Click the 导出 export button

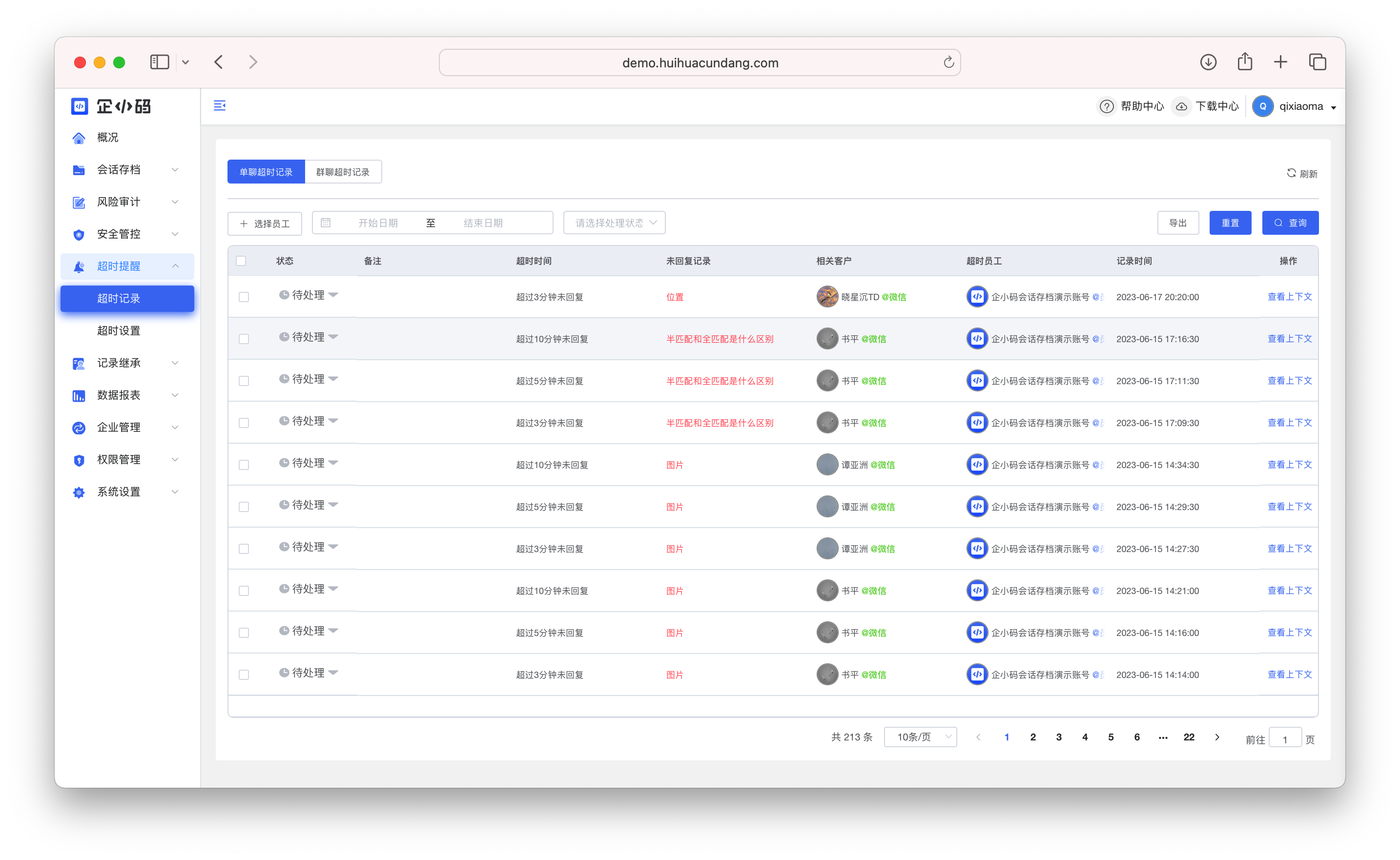(x=1177, y=223)
